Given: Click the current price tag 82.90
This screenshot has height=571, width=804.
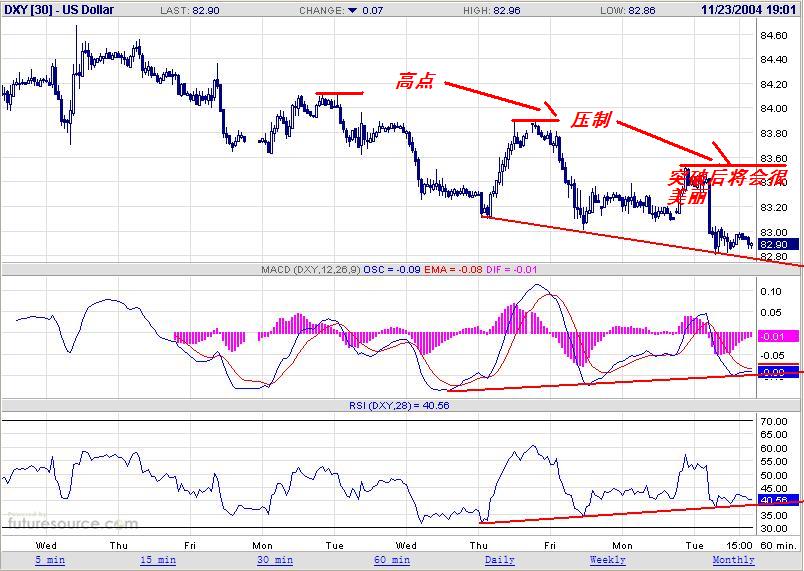Looking at the screenshot, I should (778, 244).
